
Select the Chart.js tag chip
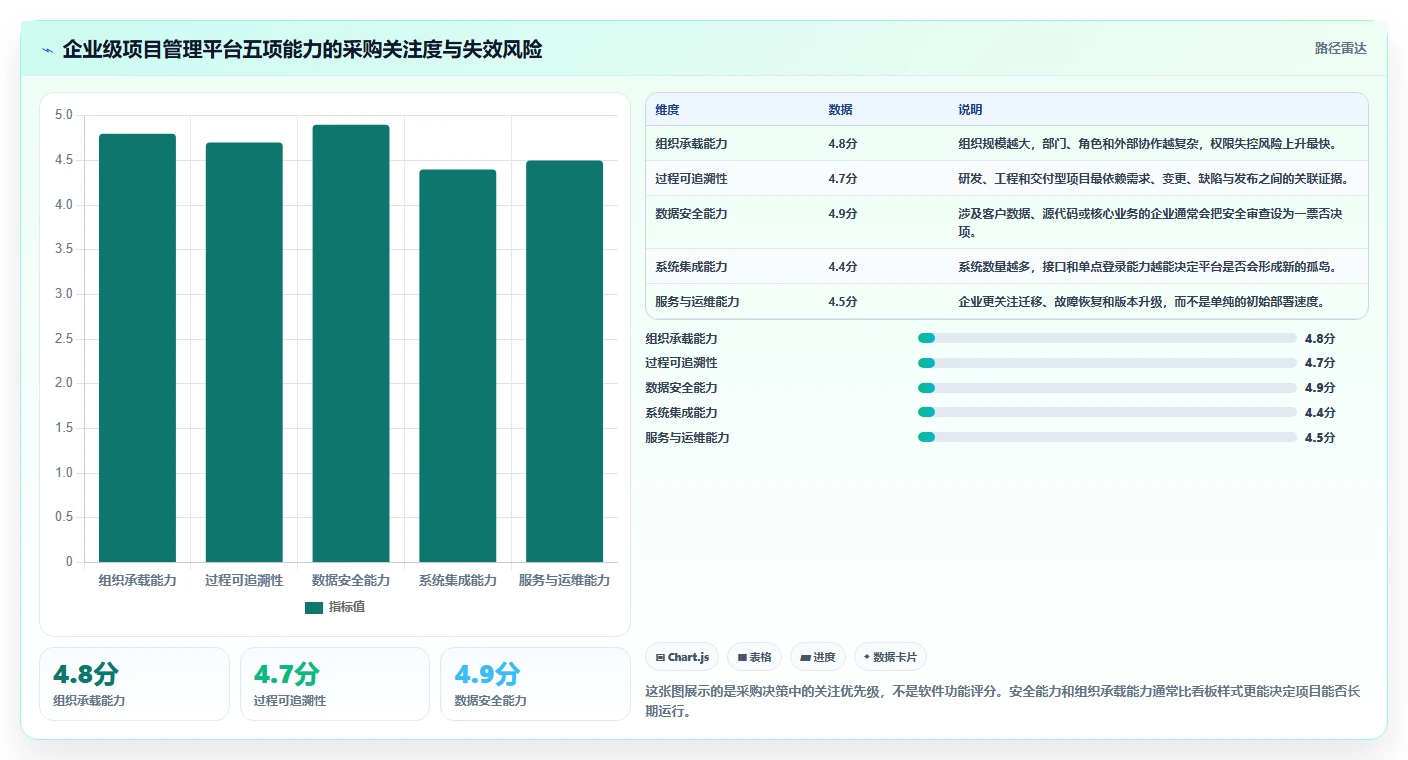tap(682, 657)
